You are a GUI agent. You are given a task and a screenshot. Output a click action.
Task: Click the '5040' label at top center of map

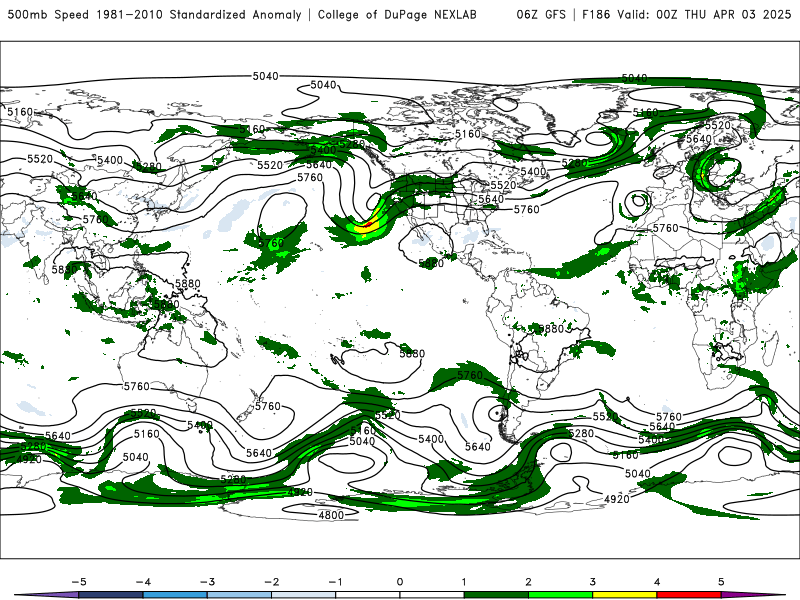(x=266, y=76)
